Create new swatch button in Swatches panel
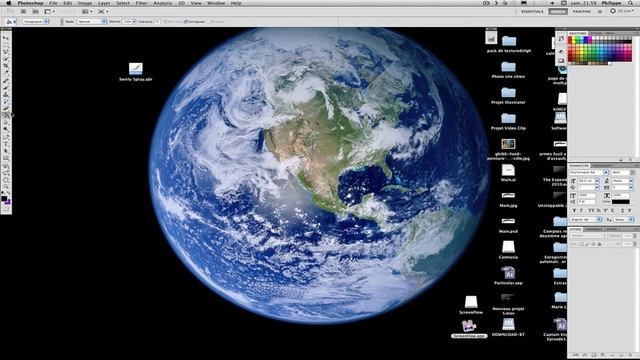Image resolution: width=640 pixels, height=360 pixels. 621,159
